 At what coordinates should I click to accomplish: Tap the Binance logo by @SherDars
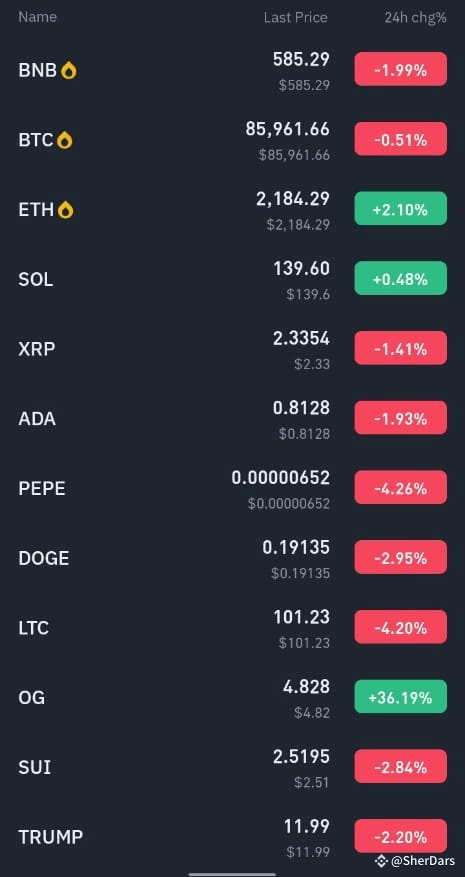click(382, 861)
